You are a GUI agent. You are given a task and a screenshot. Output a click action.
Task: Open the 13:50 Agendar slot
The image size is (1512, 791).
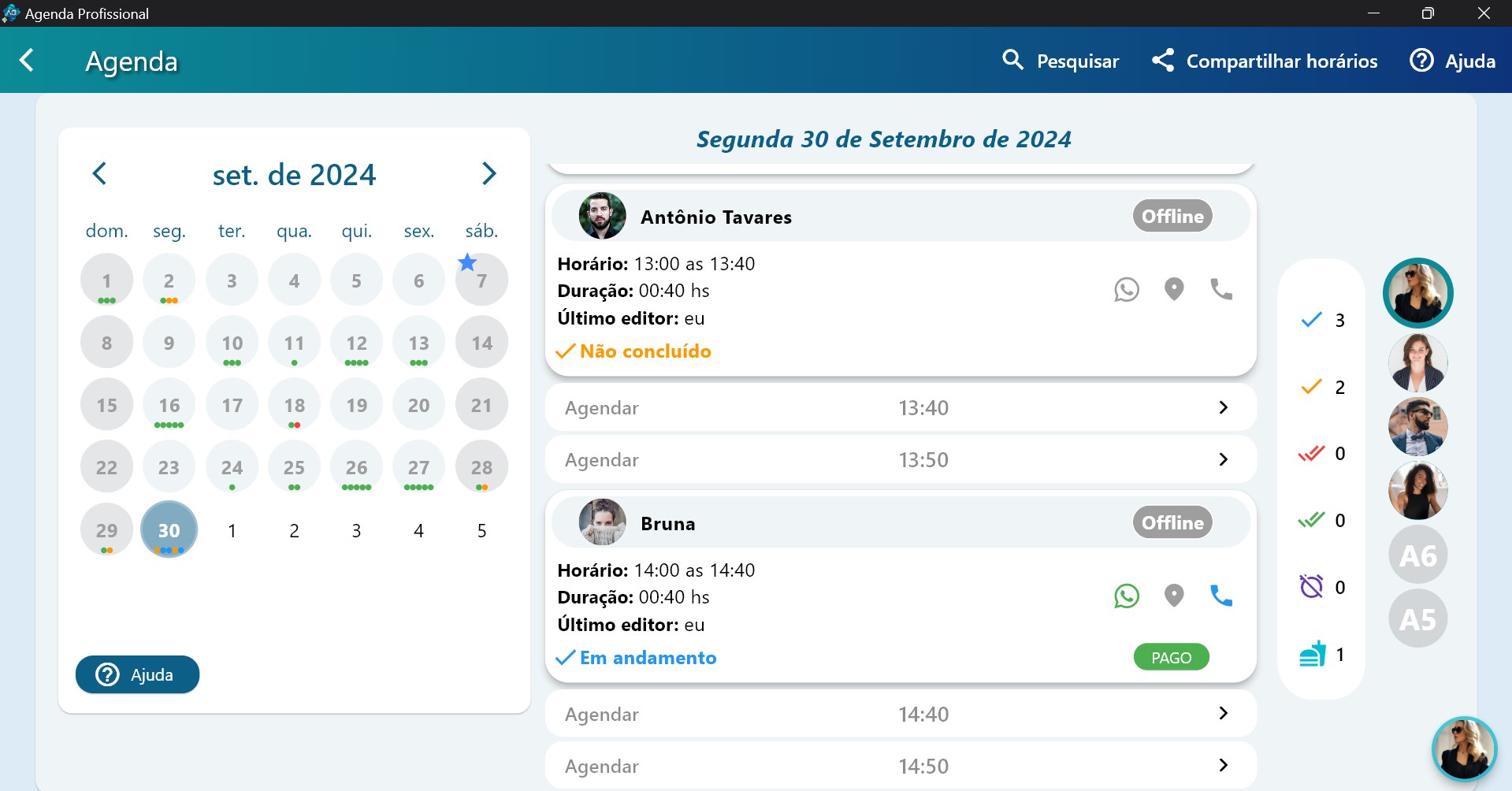[901, 459]
